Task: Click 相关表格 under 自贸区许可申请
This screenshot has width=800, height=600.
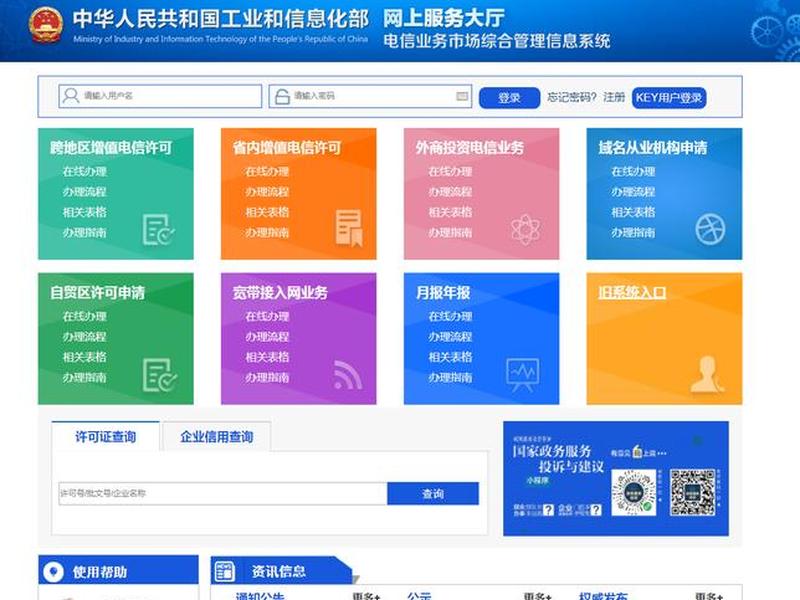Action: [x=85, y=357]
